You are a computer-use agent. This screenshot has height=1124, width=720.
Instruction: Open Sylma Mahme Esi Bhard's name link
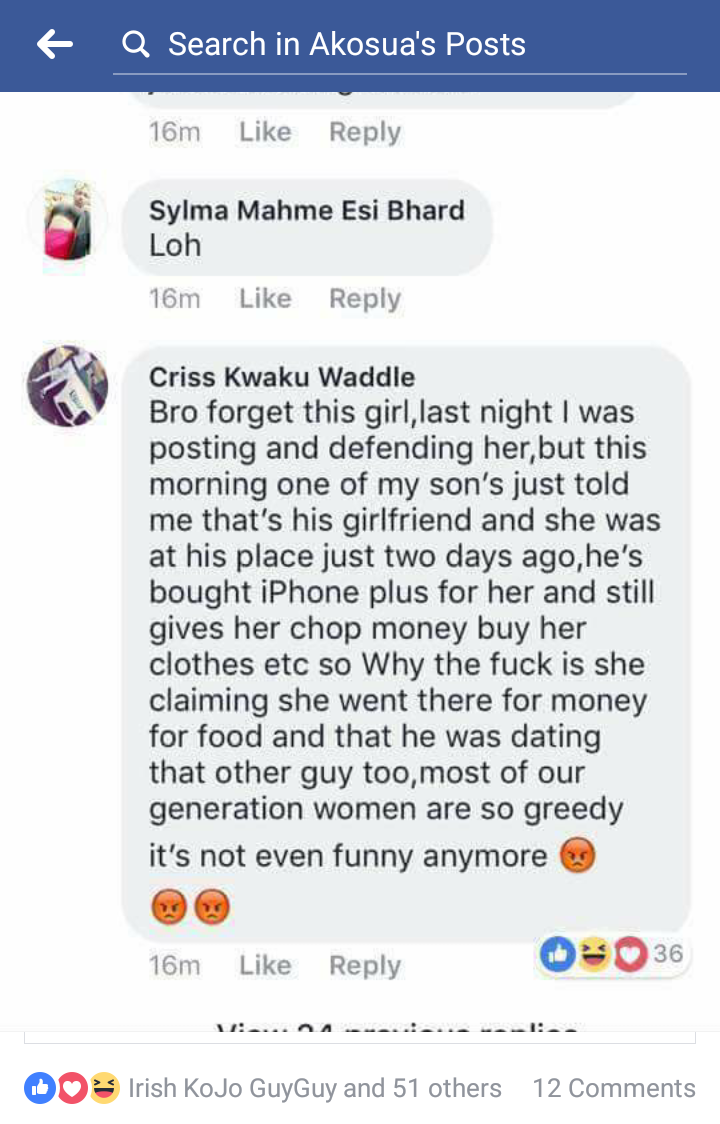(307, 210)
